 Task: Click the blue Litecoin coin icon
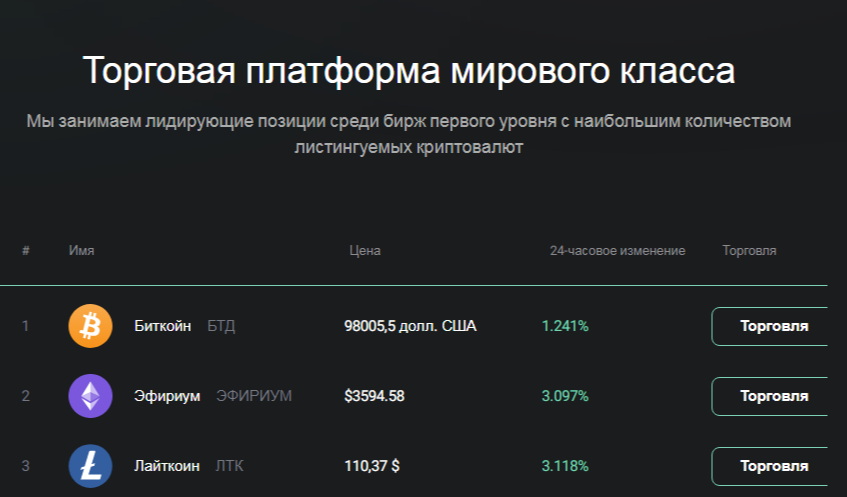[x=90, y=466]
